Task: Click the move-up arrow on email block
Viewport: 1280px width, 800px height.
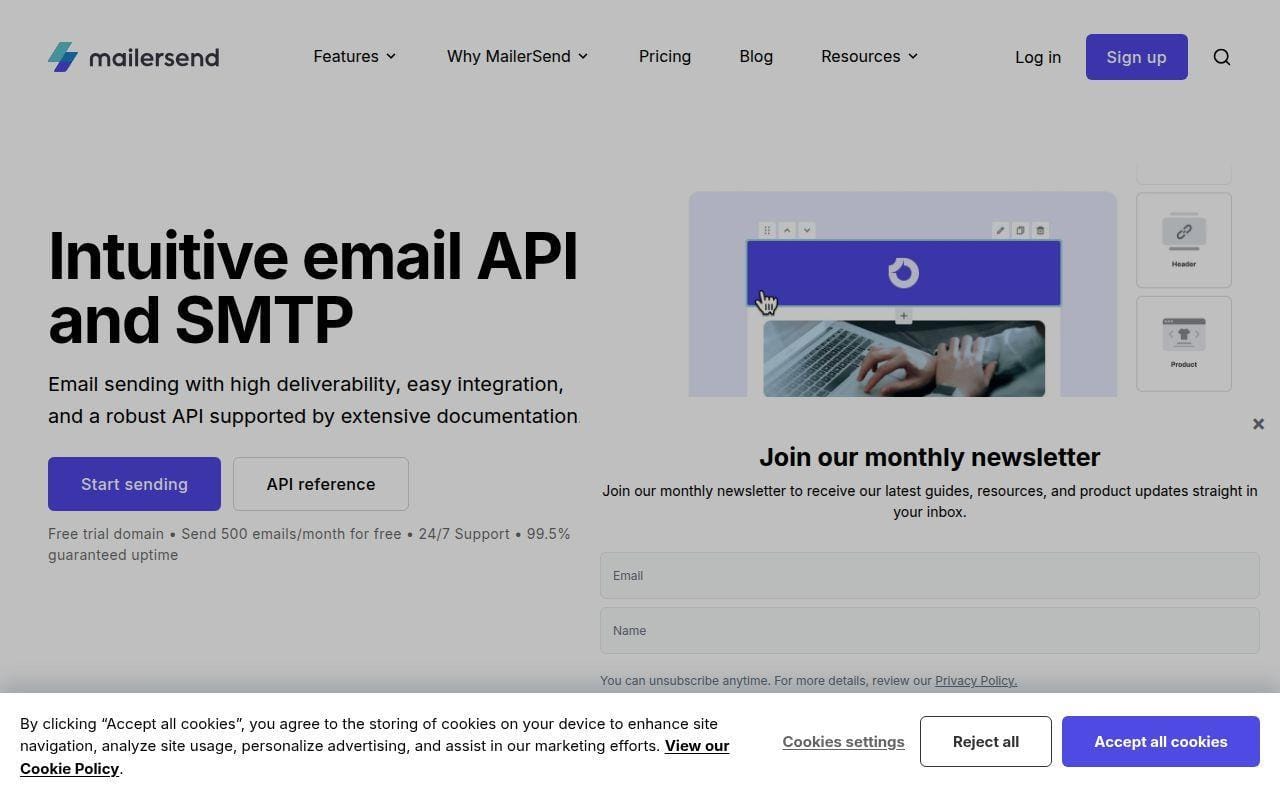Action: click(787, 230)
